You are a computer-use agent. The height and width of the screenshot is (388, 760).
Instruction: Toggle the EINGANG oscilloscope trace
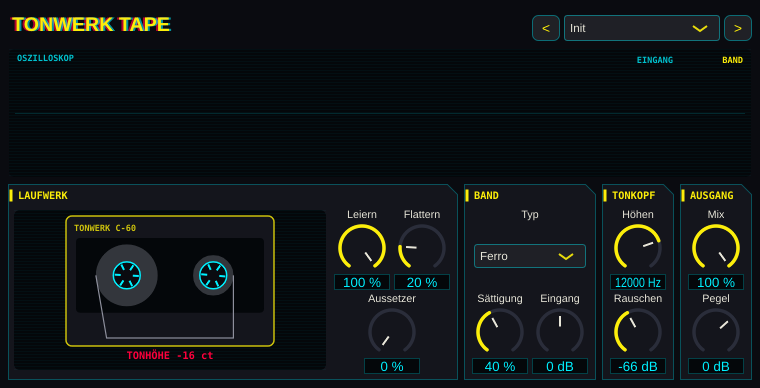coord(655,60)
